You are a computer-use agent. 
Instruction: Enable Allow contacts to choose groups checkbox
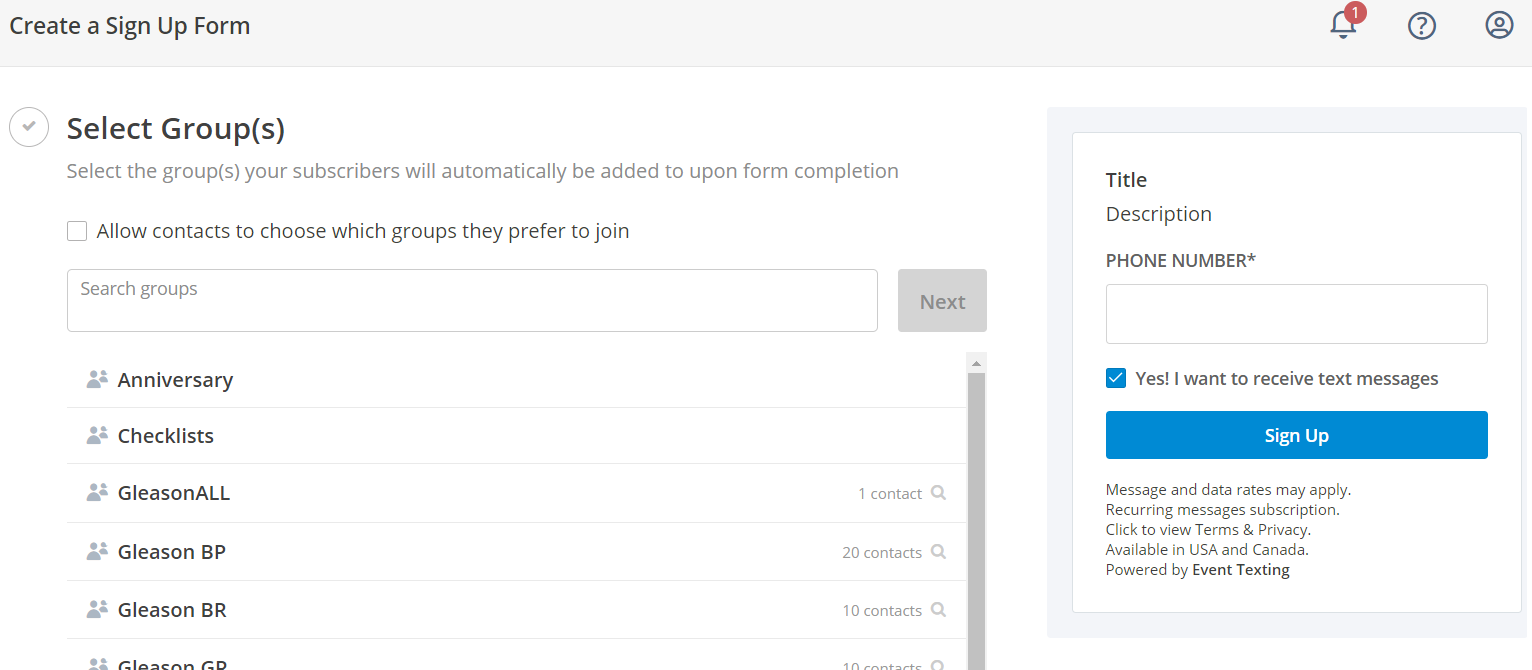(x=77, y=231)
